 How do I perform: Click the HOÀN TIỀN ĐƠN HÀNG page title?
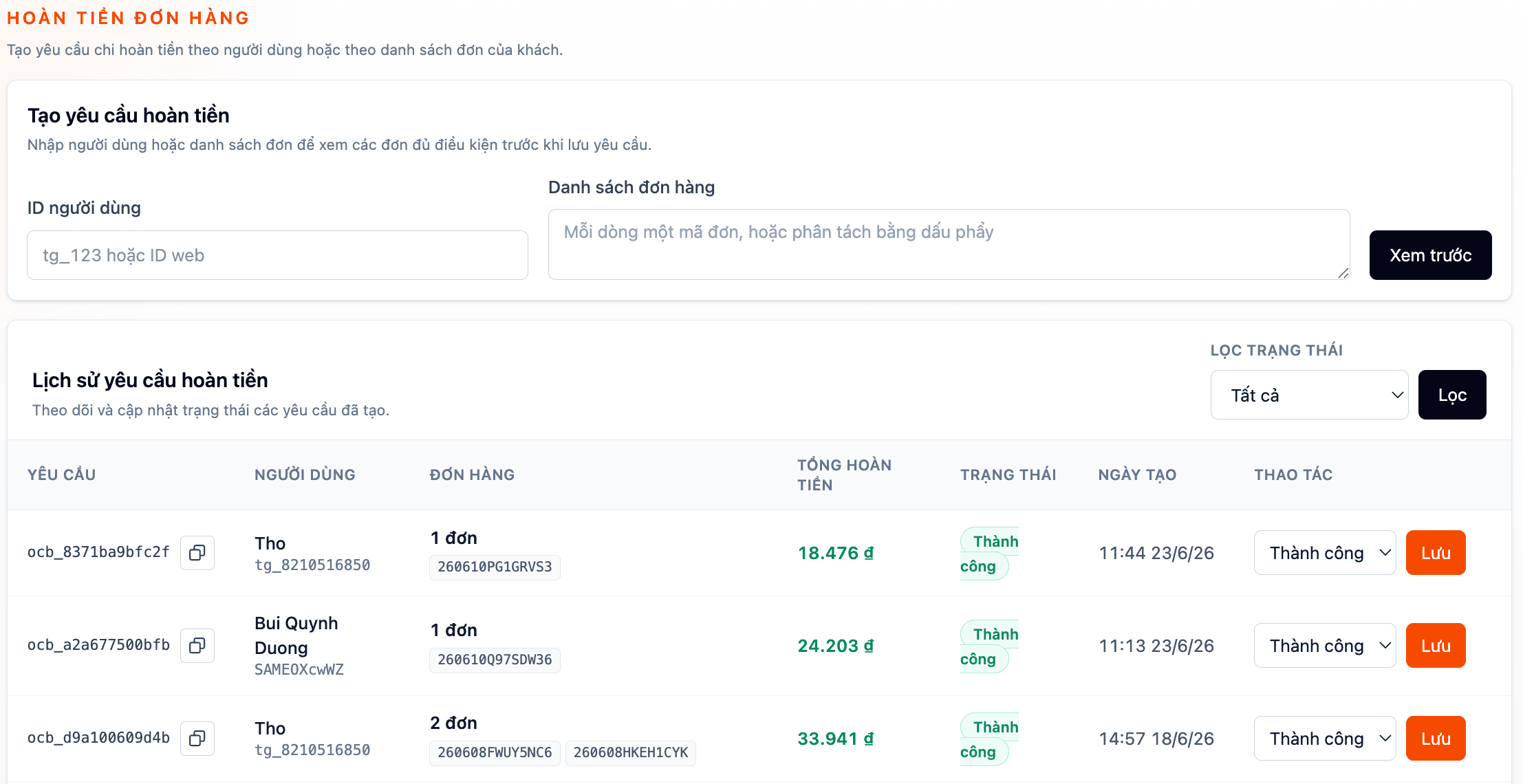[x=128, y=18]
